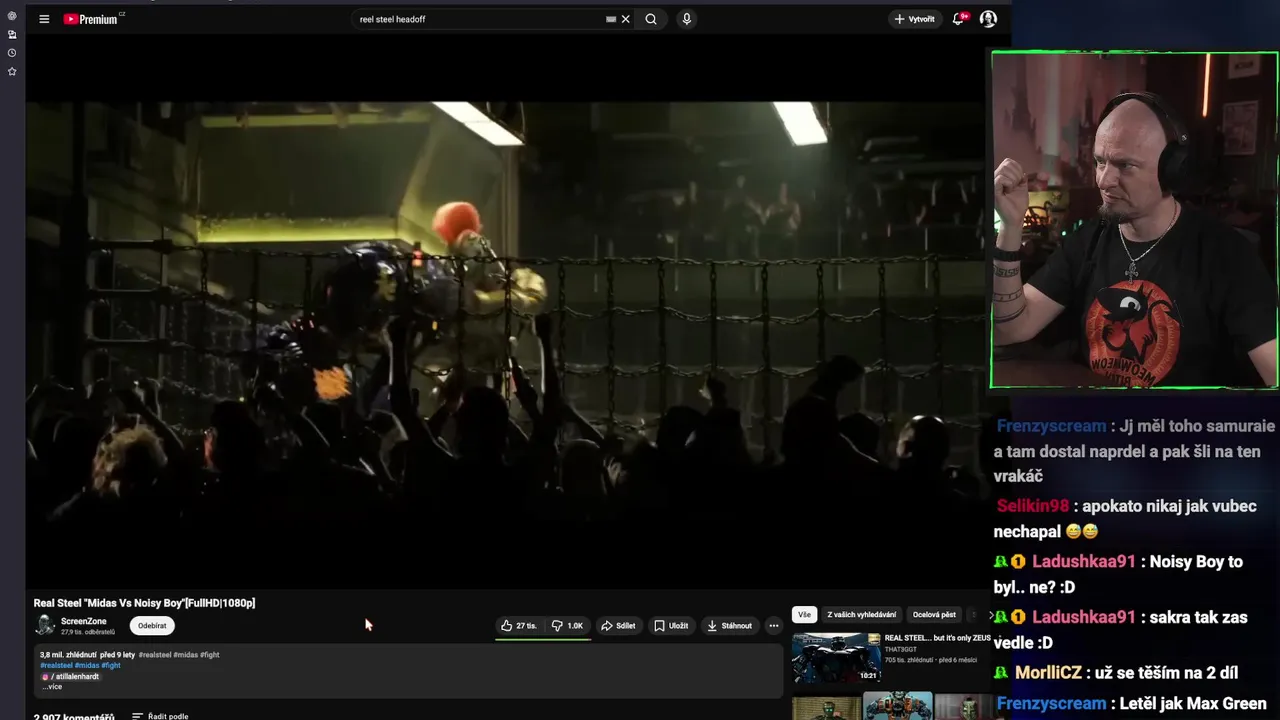This screenshot has height=720, width=1280.
Task: Open the notifications bell
Action: (959, 19)
